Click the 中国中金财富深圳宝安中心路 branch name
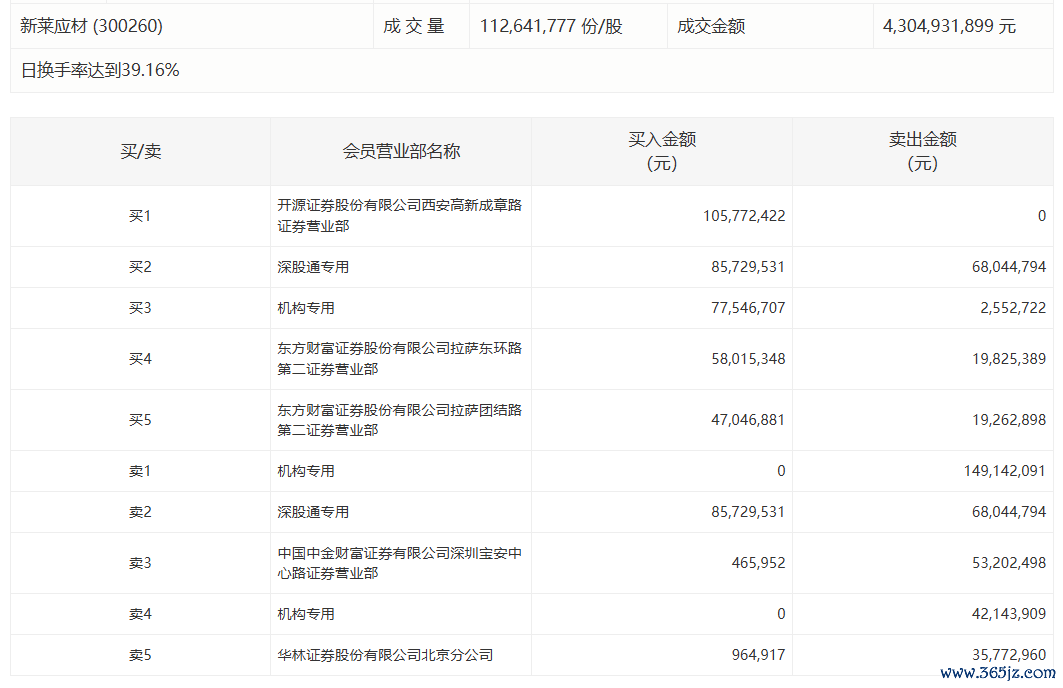1063x688 pixels. tap(399, 563)
